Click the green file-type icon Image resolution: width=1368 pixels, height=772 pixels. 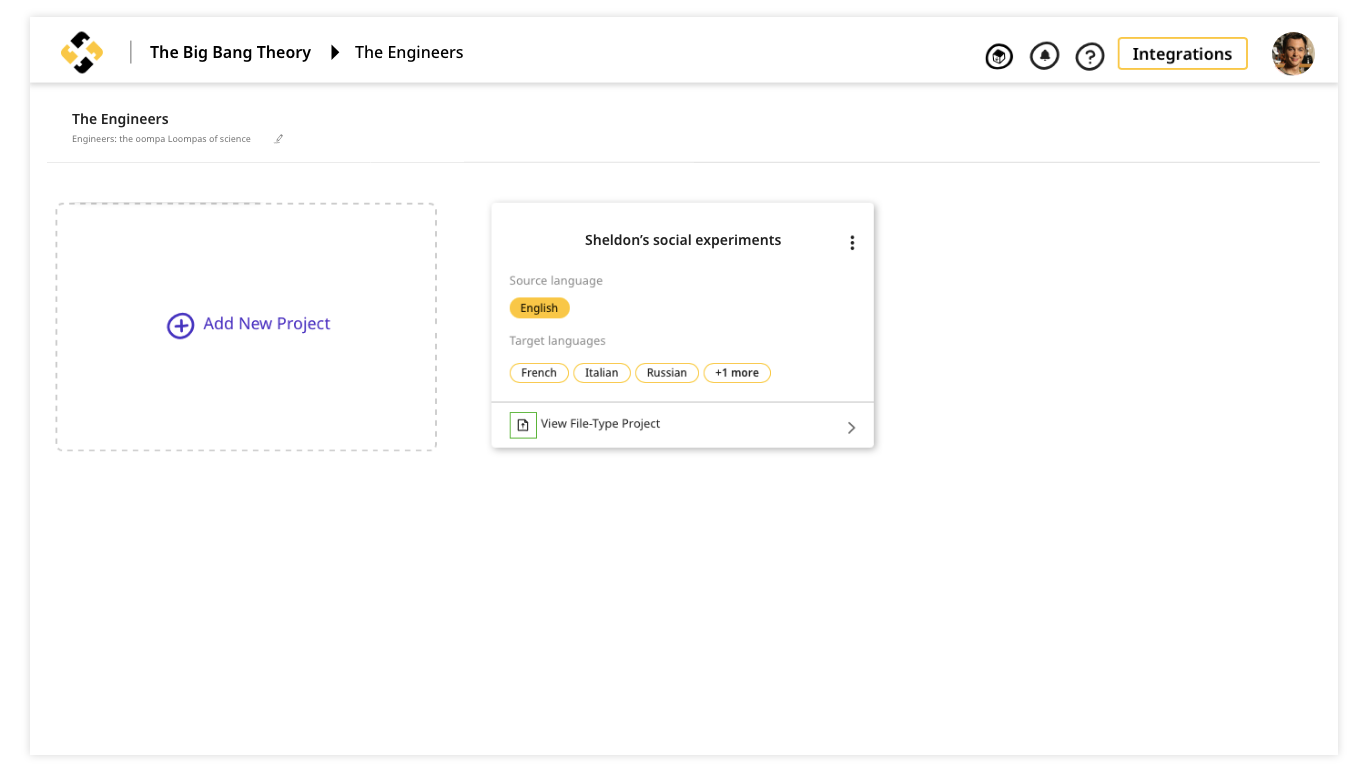click(x=523, y=425)
